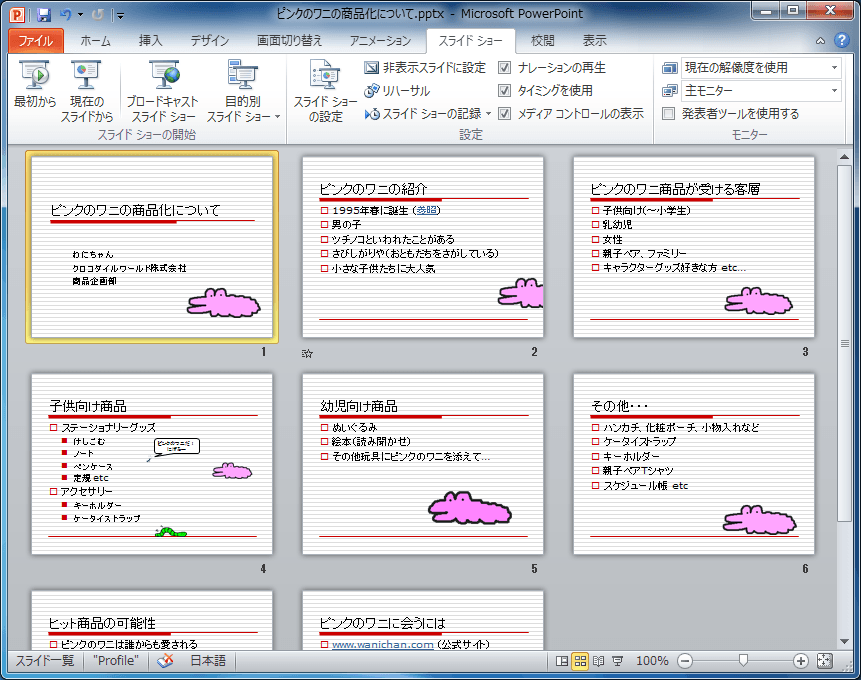Zoom out with minus button

point(685,661)
